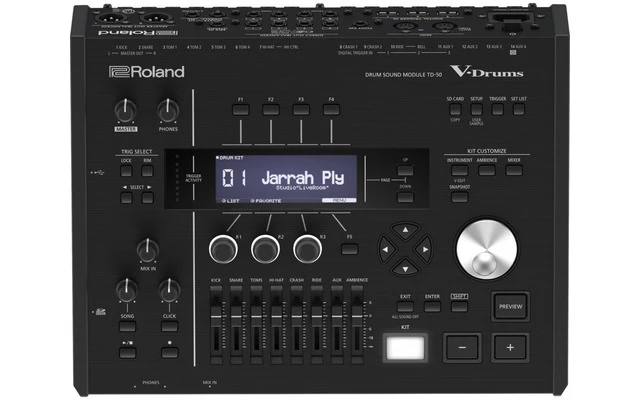
Task: Decrease value with minus button
Action: pyautogui.click(x=462, y=348)
